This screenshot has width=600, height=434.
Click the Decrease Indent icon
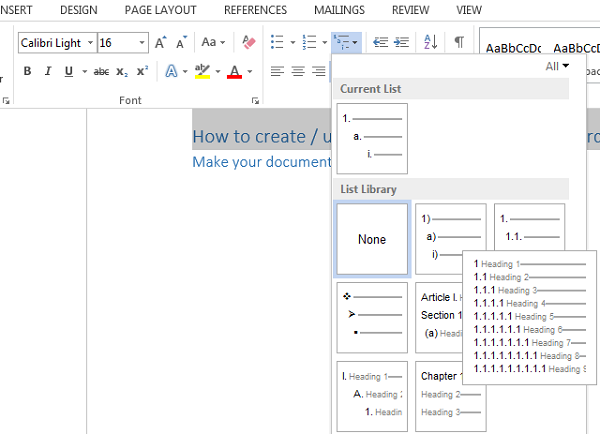(x=380, y=42)
